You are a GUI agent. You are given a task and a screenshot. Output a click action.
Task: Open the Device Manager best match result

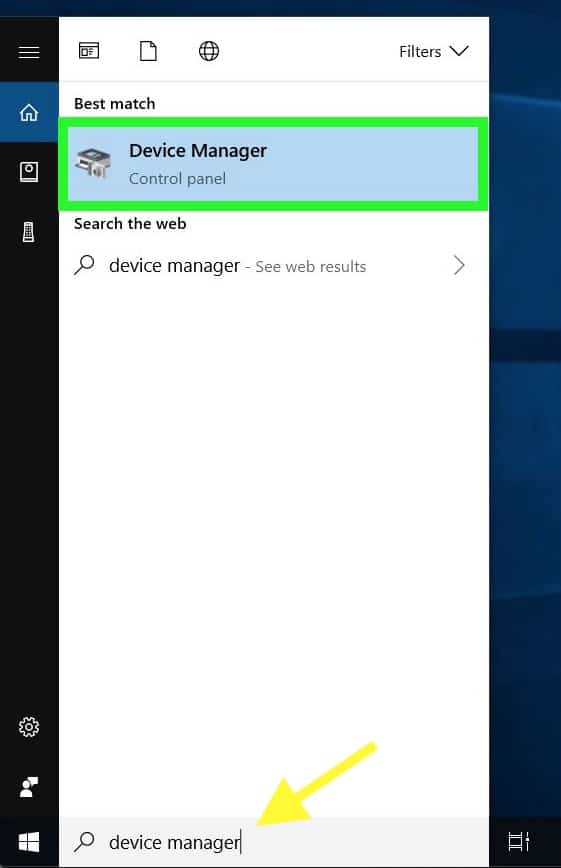click(x=273, y=164)
